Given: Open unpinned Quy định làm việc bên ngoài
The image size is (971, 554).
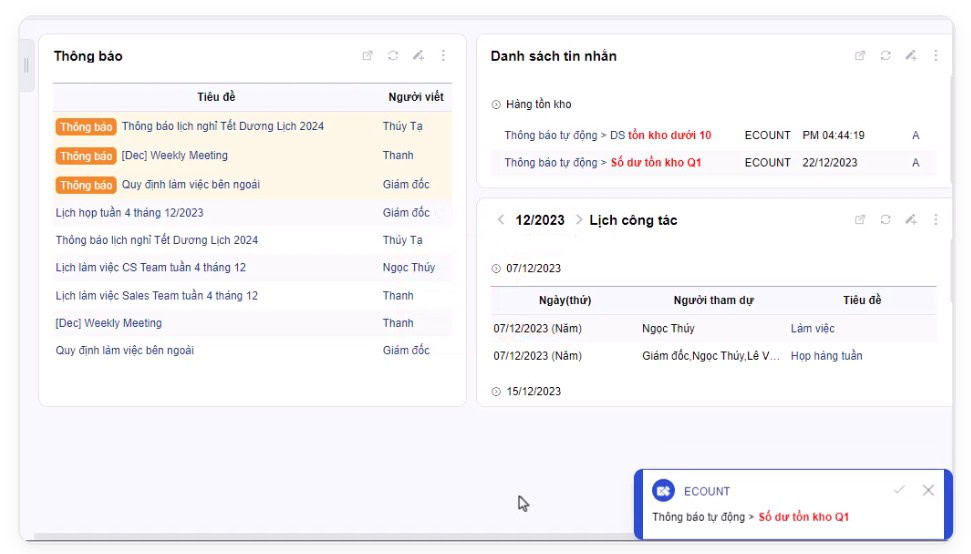Looking at the screenshot, I should click(124, 350).
